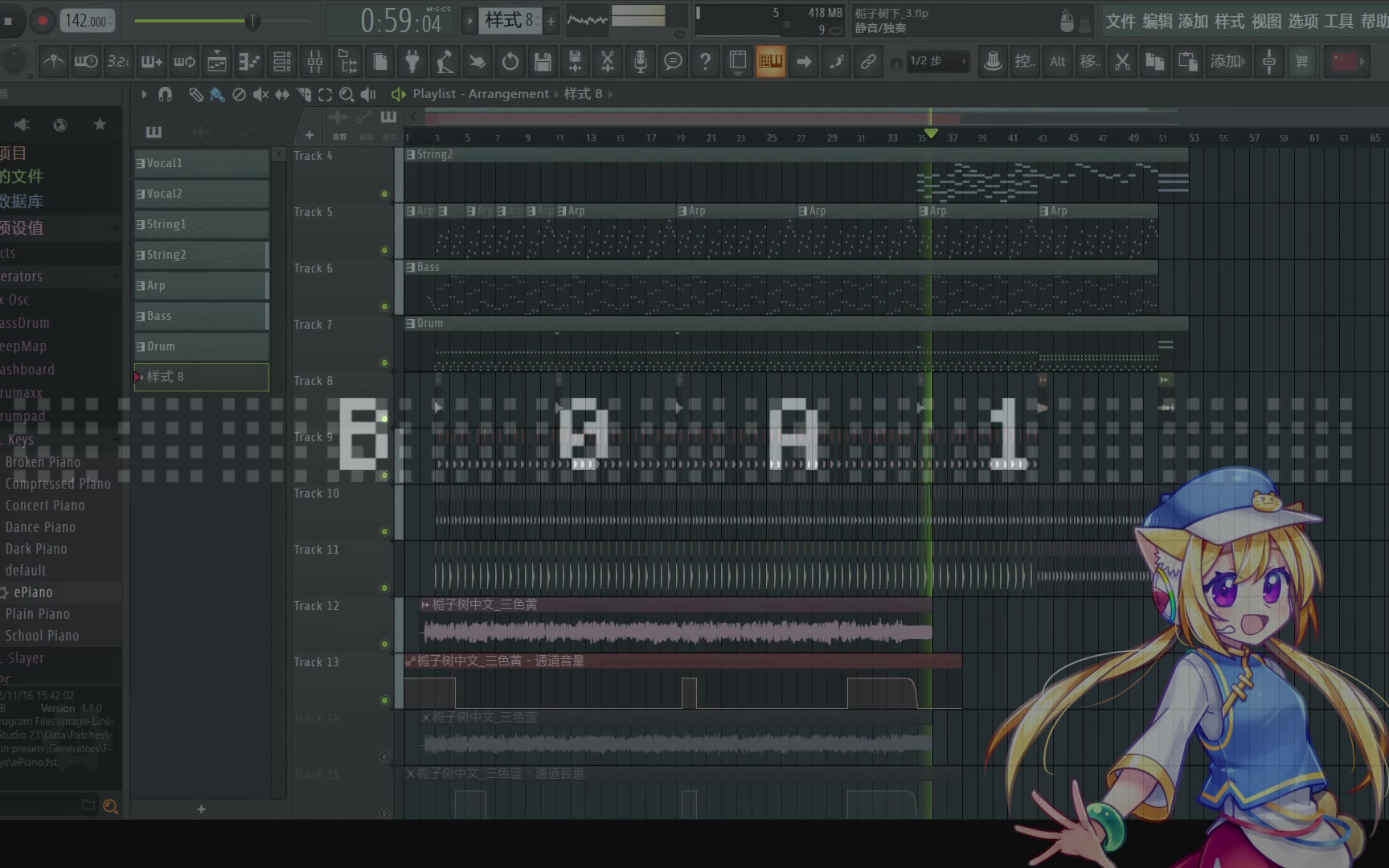Viewport: 1389px width, 868px height.
Task: Add new pattern with plus beside 样式 8
Action: [x=551, y=21]
